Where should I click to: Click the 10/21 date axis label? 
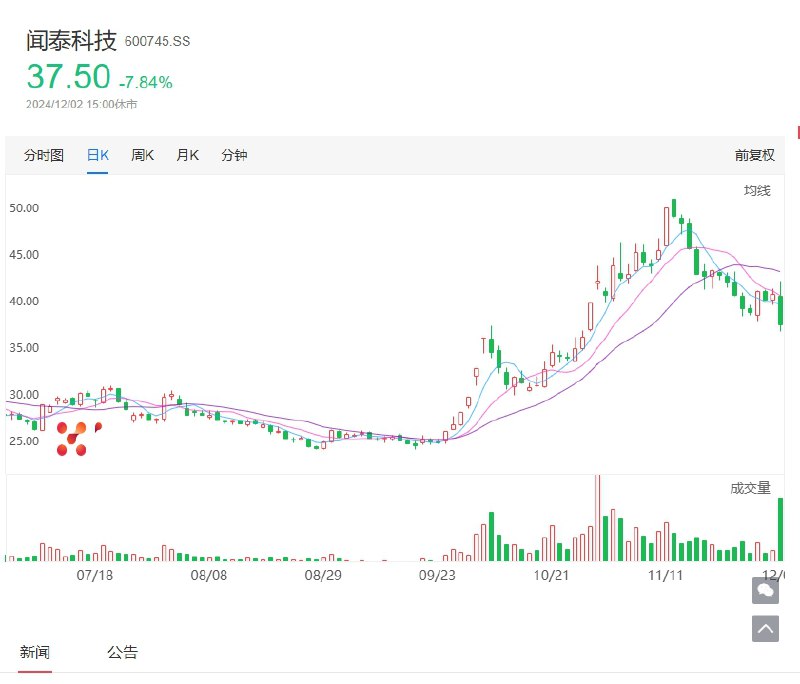coord(551,575)
